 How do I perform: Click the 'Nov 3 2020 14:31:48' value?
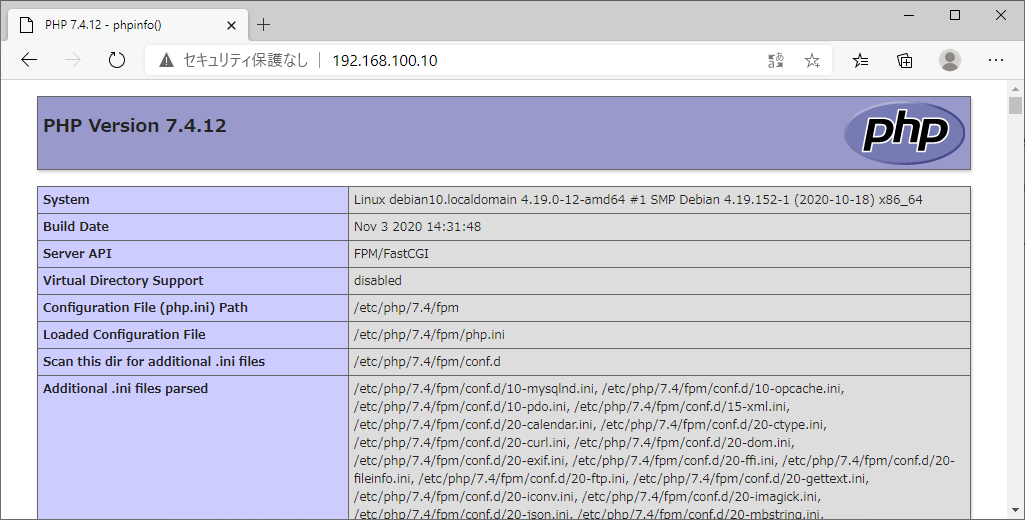click(x=417, y=227)
